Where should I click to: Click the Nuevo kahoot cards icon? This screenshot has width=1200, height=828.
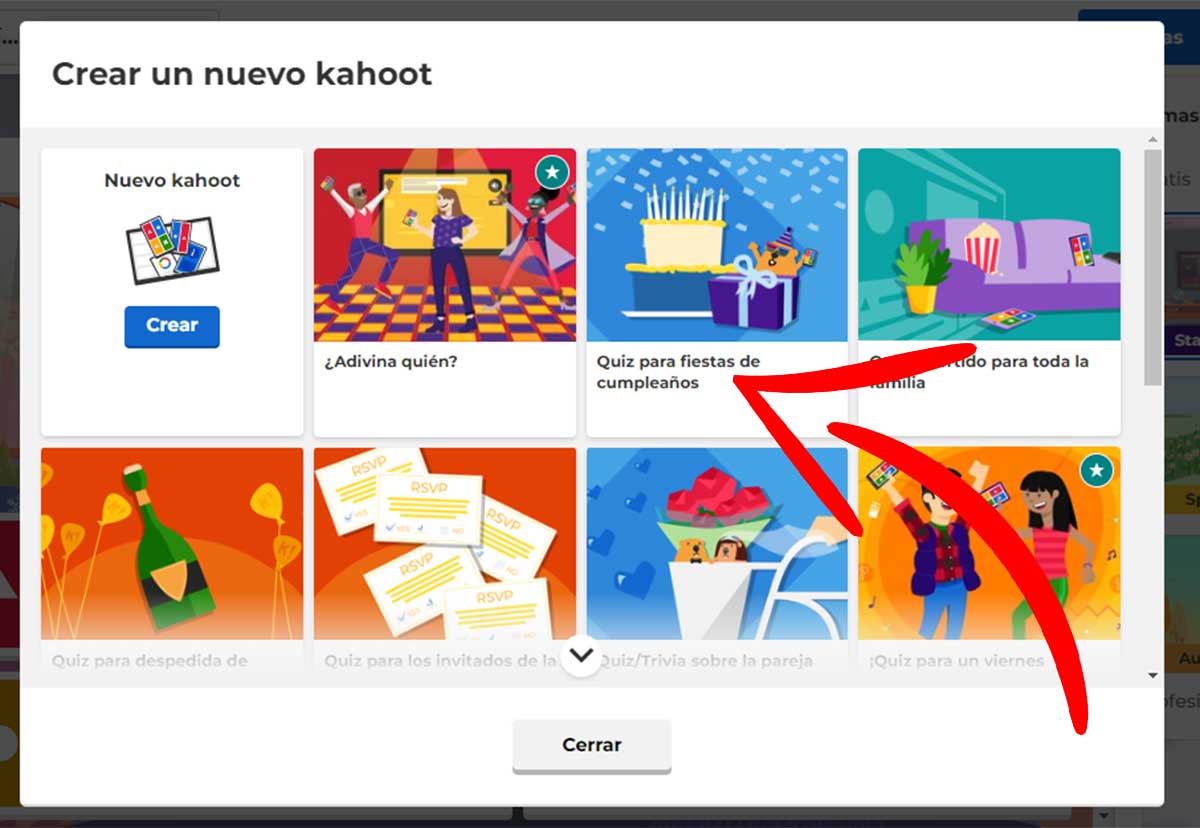(x=172, y=250)
